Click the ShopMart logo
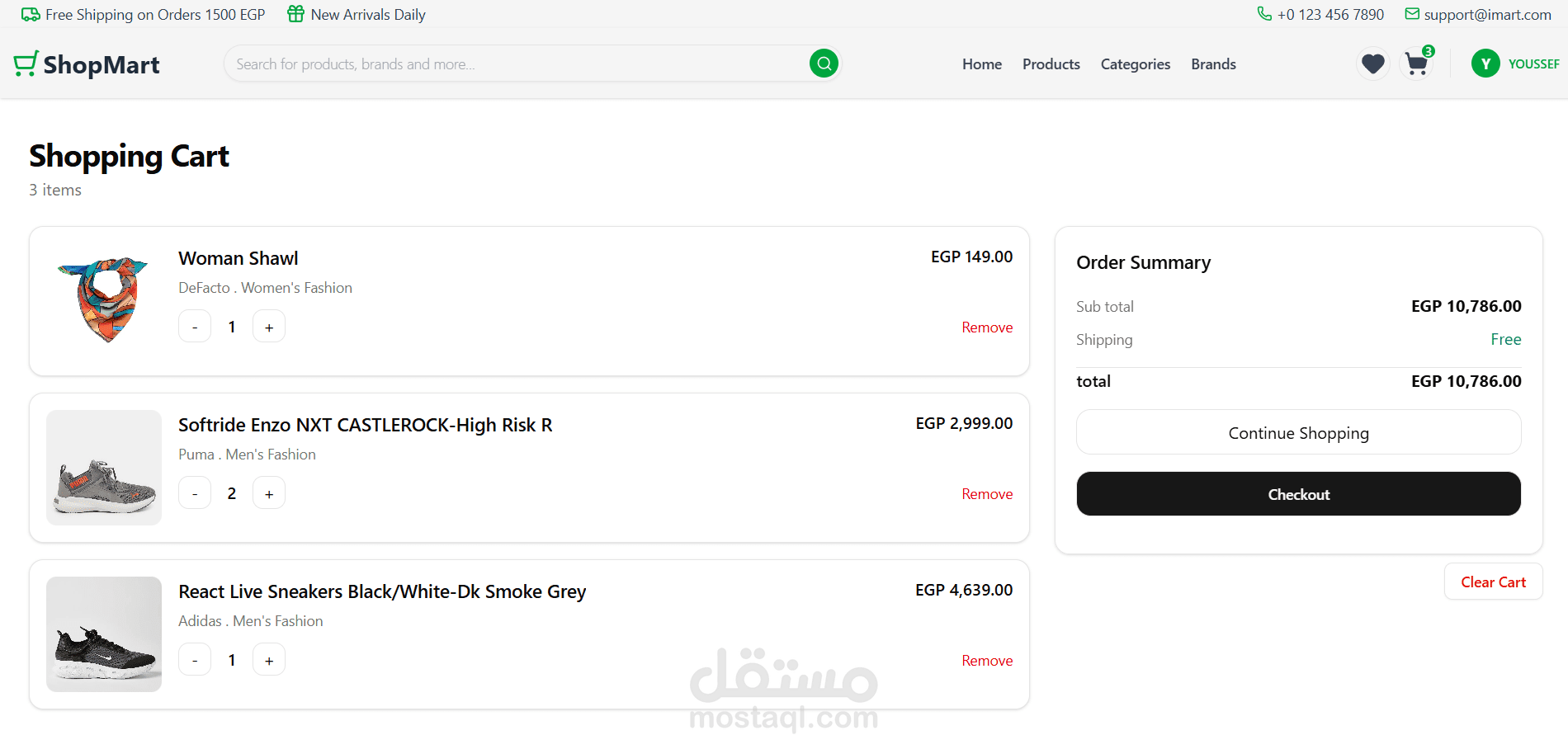1568x749 pixels. [87, 64]
